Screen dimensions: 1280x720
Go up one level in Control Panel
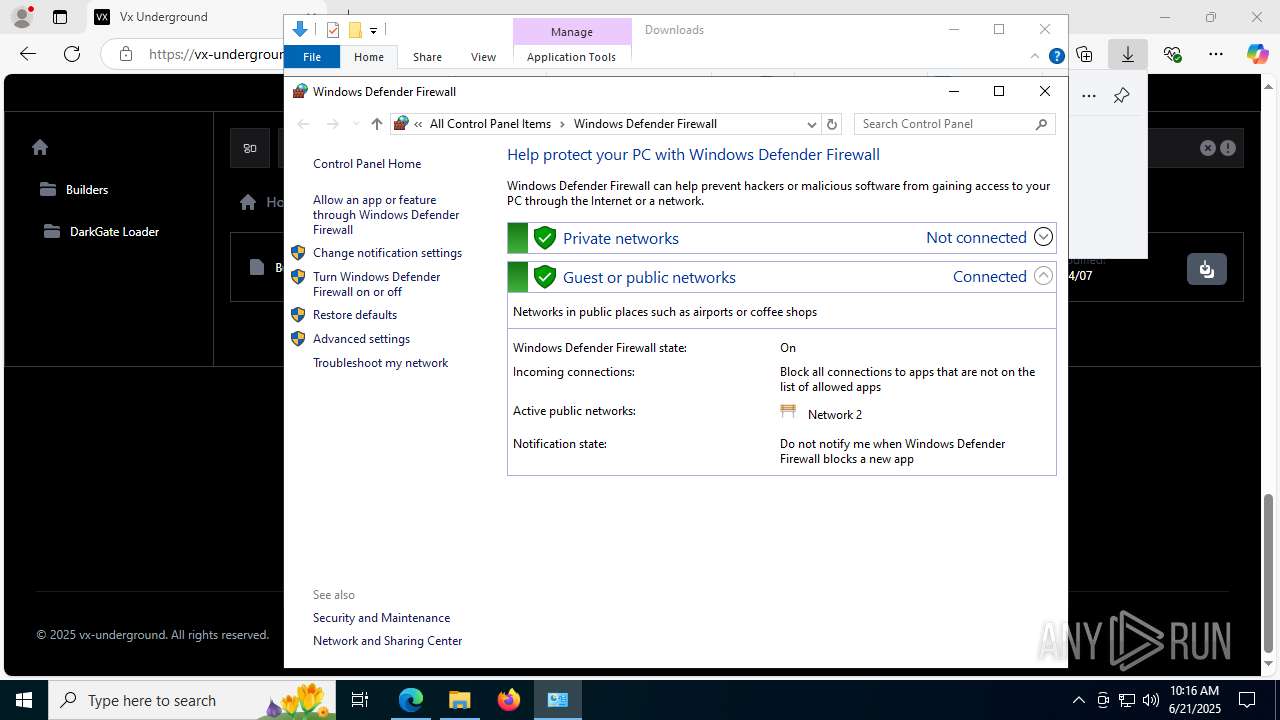pos(376,124)
